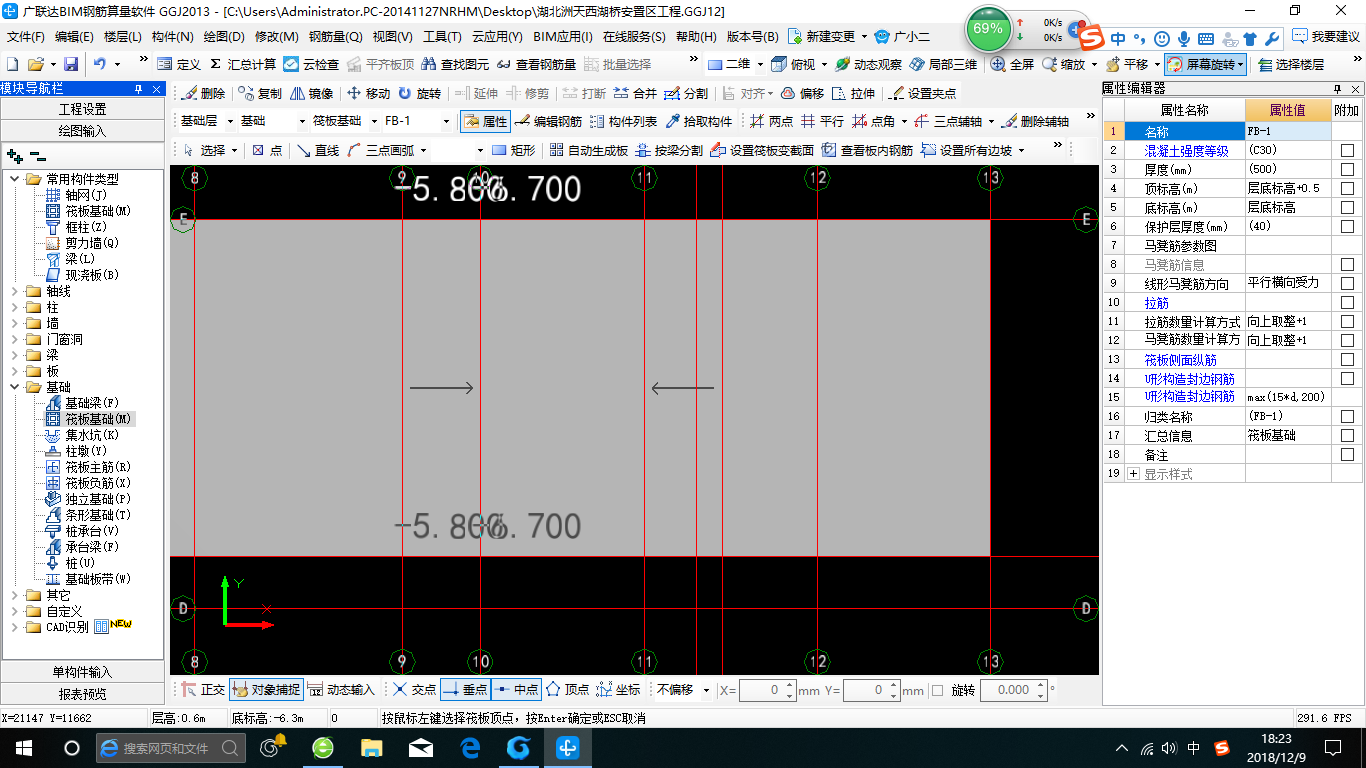The height and width of the screenshot is (768, 1366).
Task: Expand the 墙 tree node
Action: (14, 323)
